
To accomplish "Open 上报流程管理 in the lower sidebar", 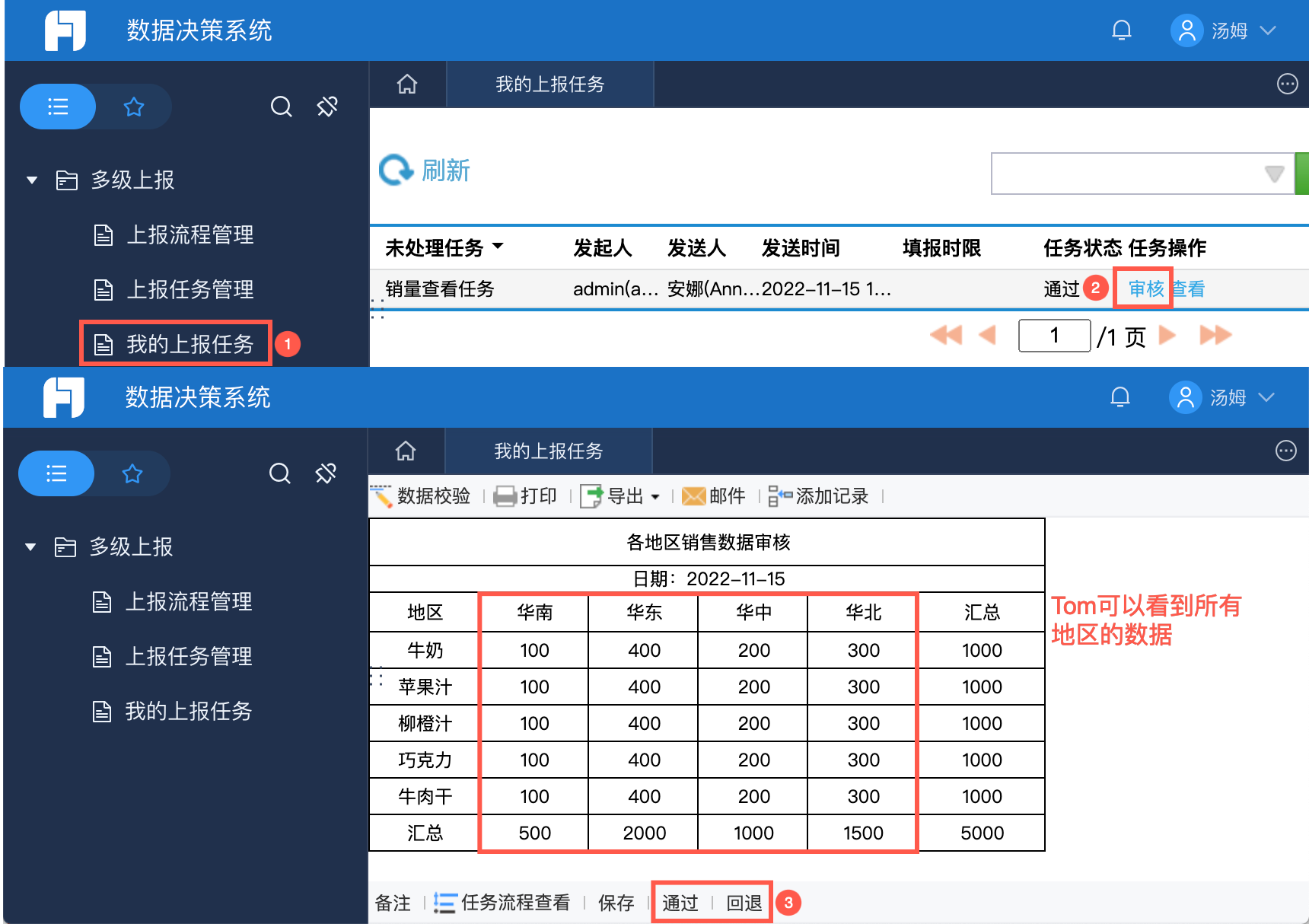I will point(172,601).
